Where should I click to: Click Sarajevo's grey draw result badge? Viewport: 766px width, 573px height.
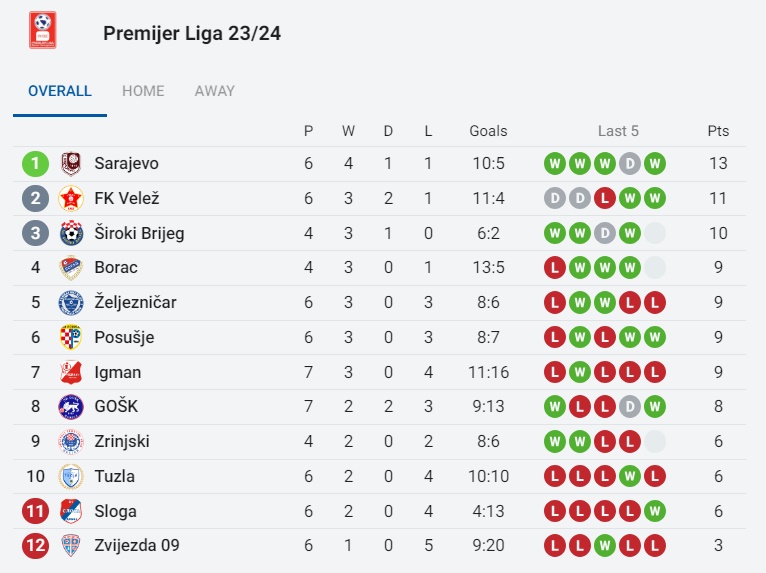pos(630,164)
